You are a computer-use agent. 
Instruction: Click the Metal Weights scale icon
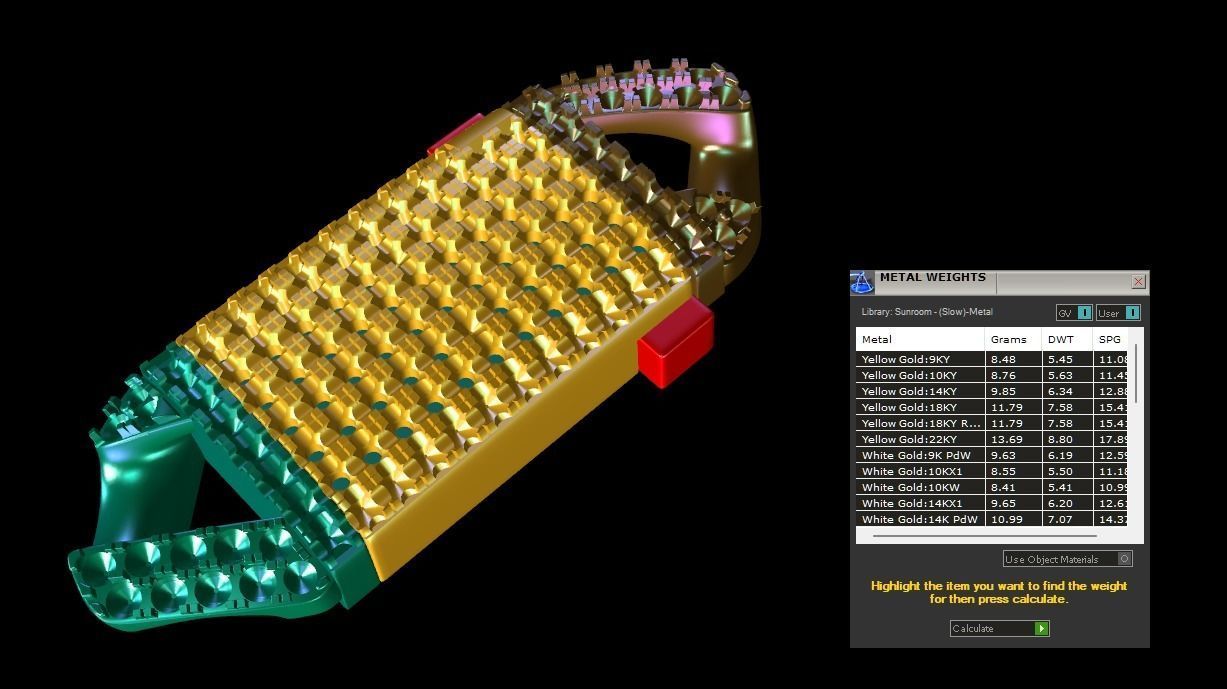862,282
